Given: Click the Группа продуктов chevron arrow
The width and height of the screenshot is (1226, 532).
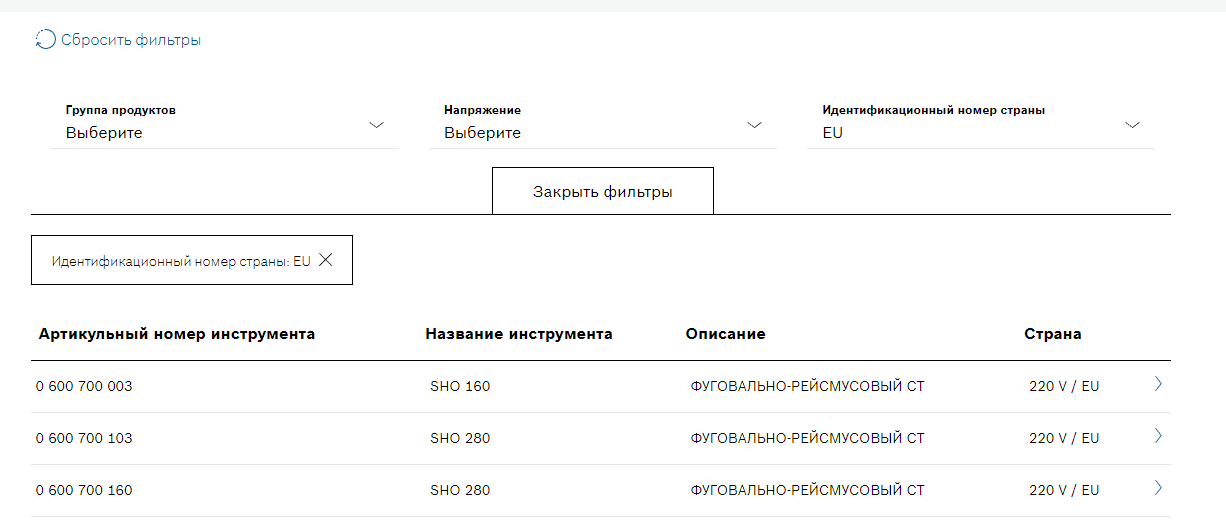Looking at the screenshot, I should tap(377, 125).
